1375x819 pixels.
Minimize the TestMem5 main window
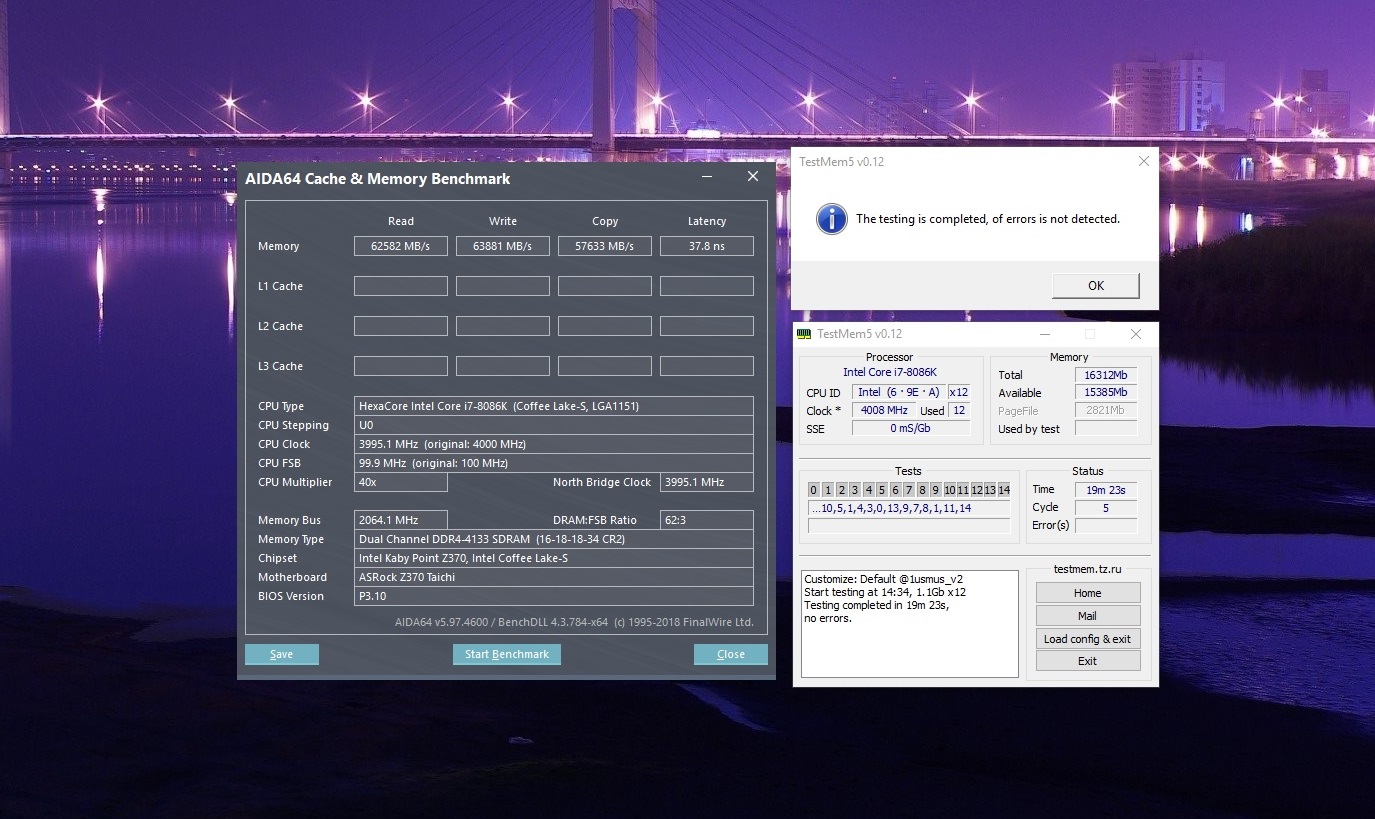[x=1045, y=334]
